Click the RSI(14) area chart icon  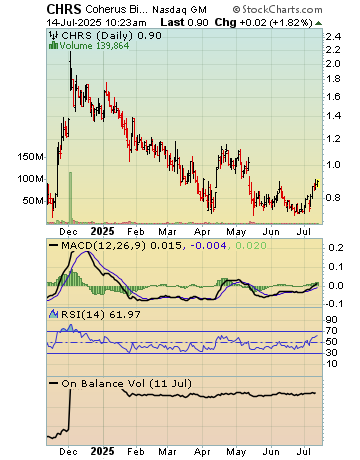(54, 314)
